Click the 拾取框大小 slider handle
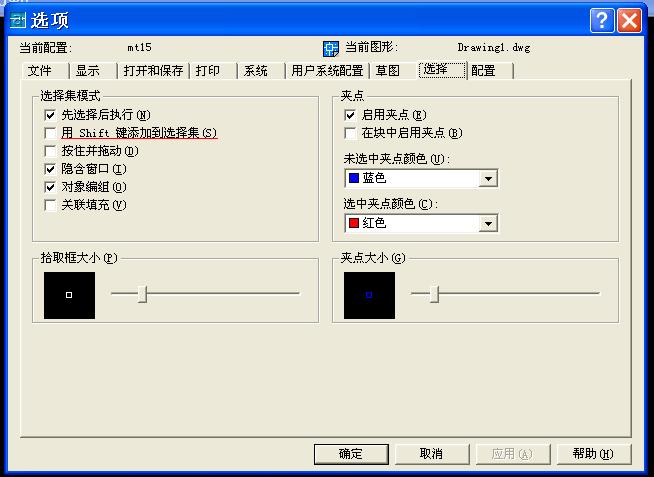The image size is (654, 477). pos(142,294)
